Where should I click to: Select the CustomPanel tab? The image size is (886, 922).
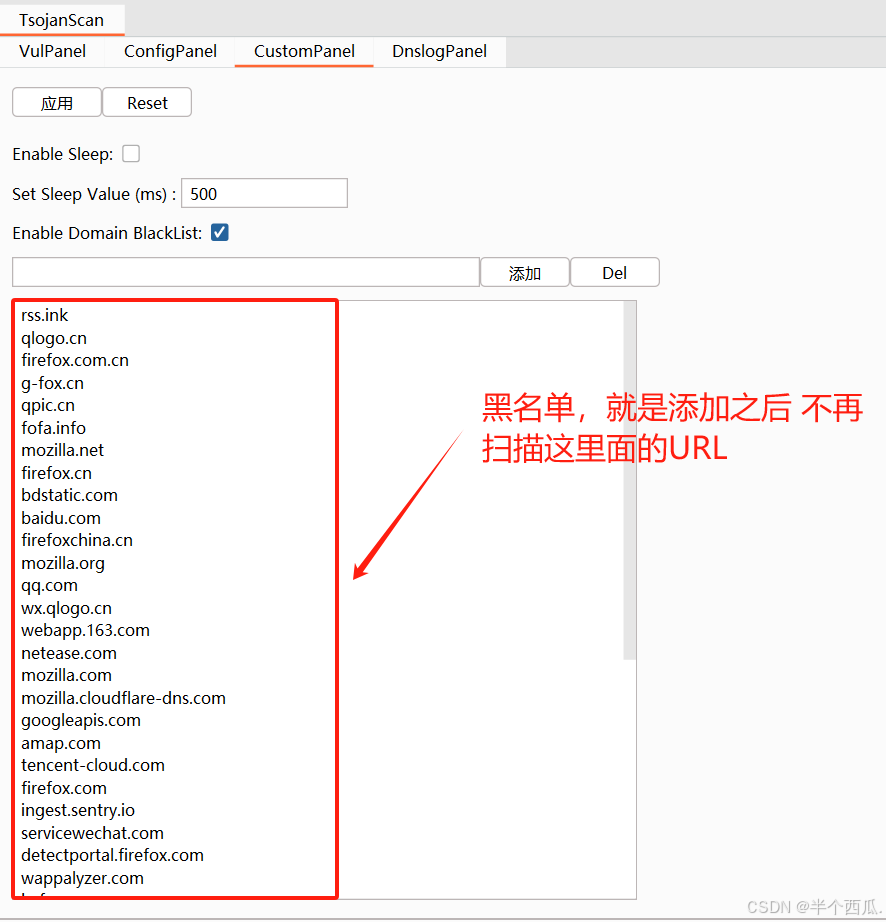point(304,51)
